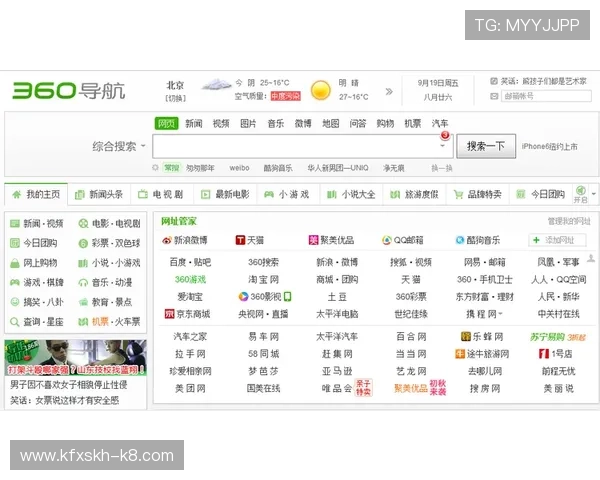Click into the main search input field
The height and width of the screenshot is (480, 600).
[302, 146]
